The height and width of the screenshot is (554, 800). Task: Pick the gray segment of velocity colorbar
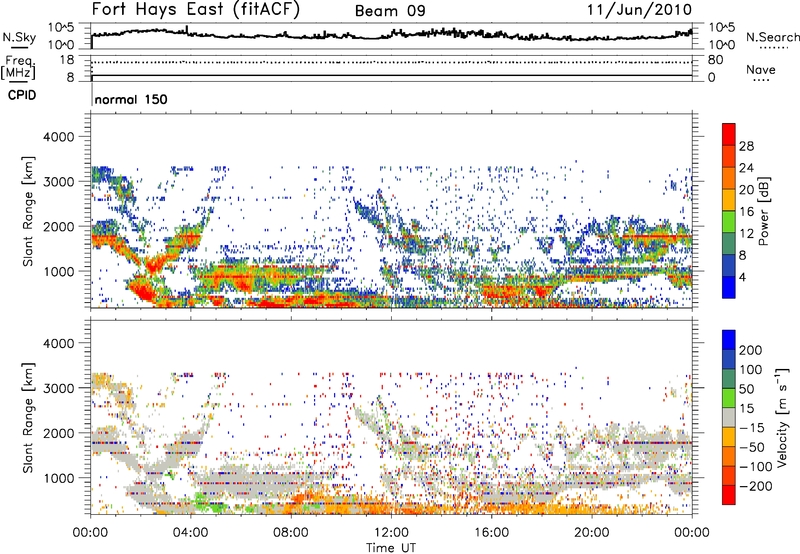729,418
